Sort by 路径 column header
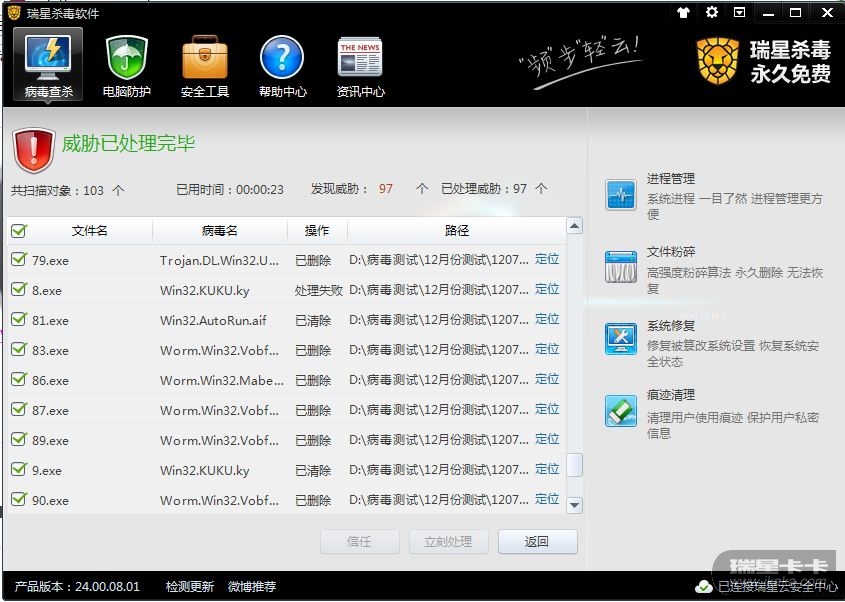Image resolution: width=845 pixels, height=602 pixels. (456, 231)
